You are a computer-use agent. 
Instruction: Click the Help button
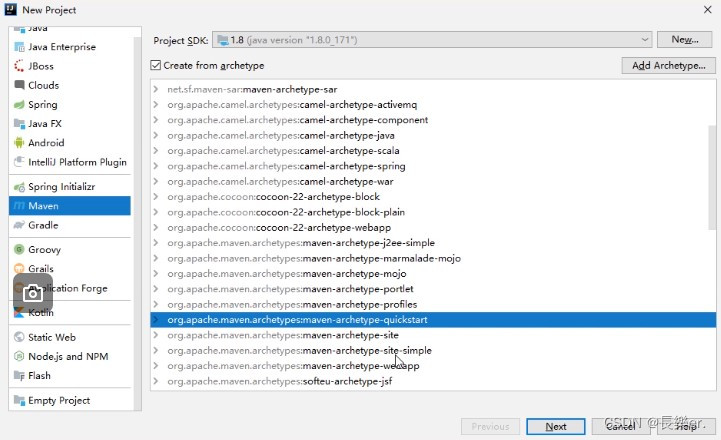coord(686,426)
